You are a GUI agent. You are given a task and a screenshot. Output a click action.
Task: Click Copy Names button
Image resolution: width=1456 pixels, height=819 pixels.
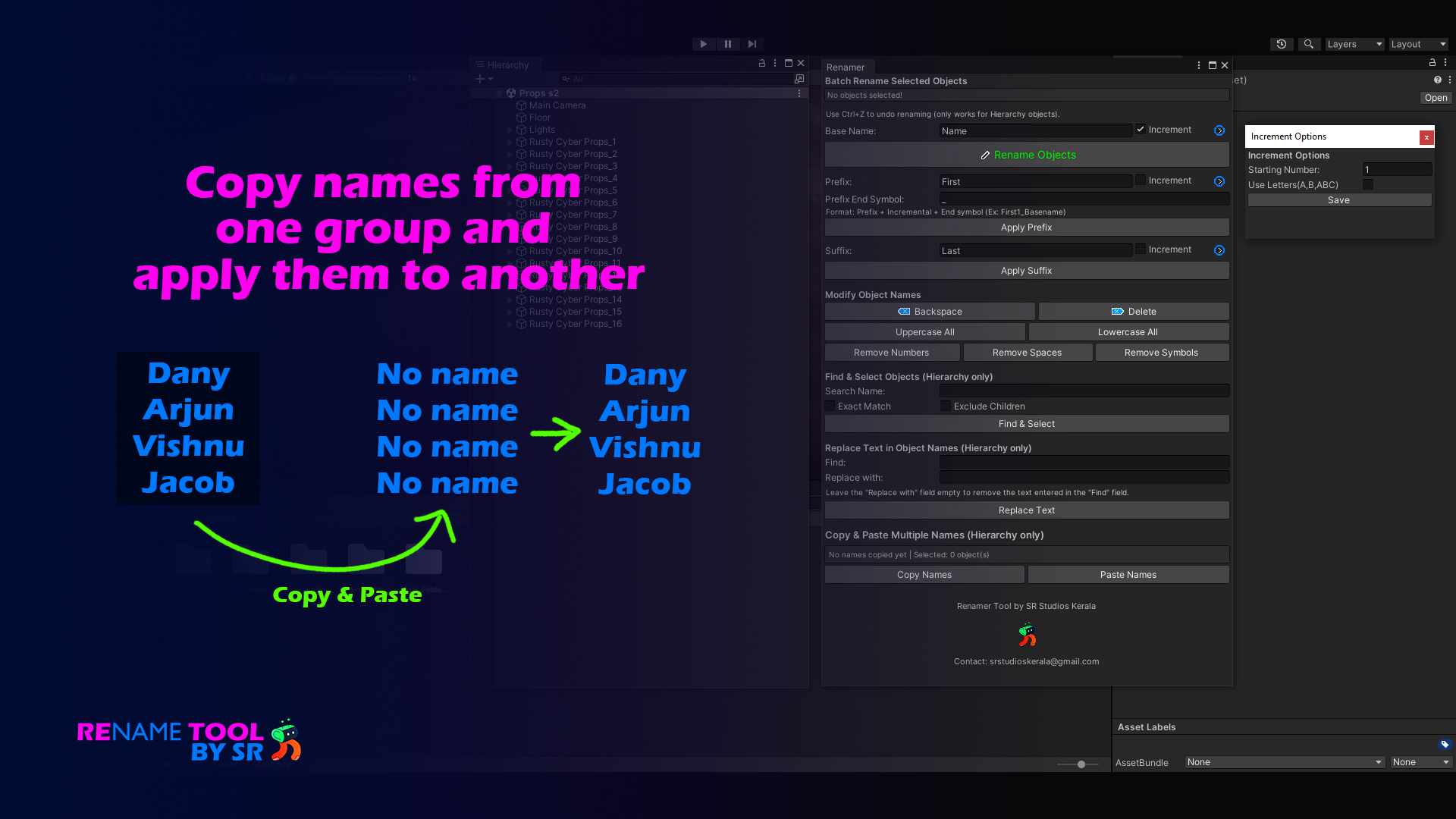[x=924, y=575]
